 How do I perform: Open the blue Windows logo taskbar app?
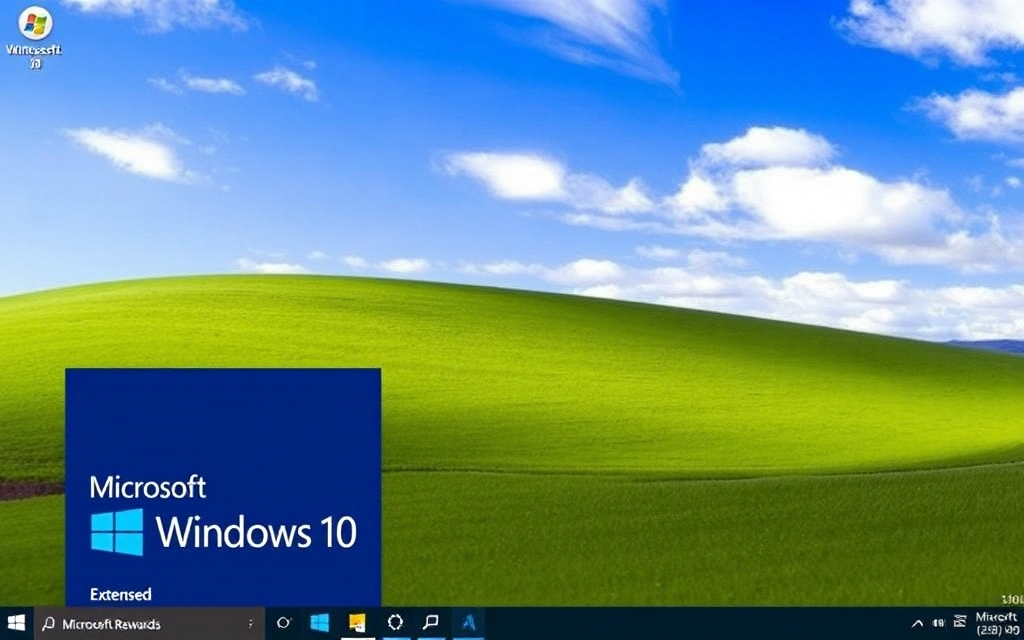pyautogui.click(x=320, y=623)
